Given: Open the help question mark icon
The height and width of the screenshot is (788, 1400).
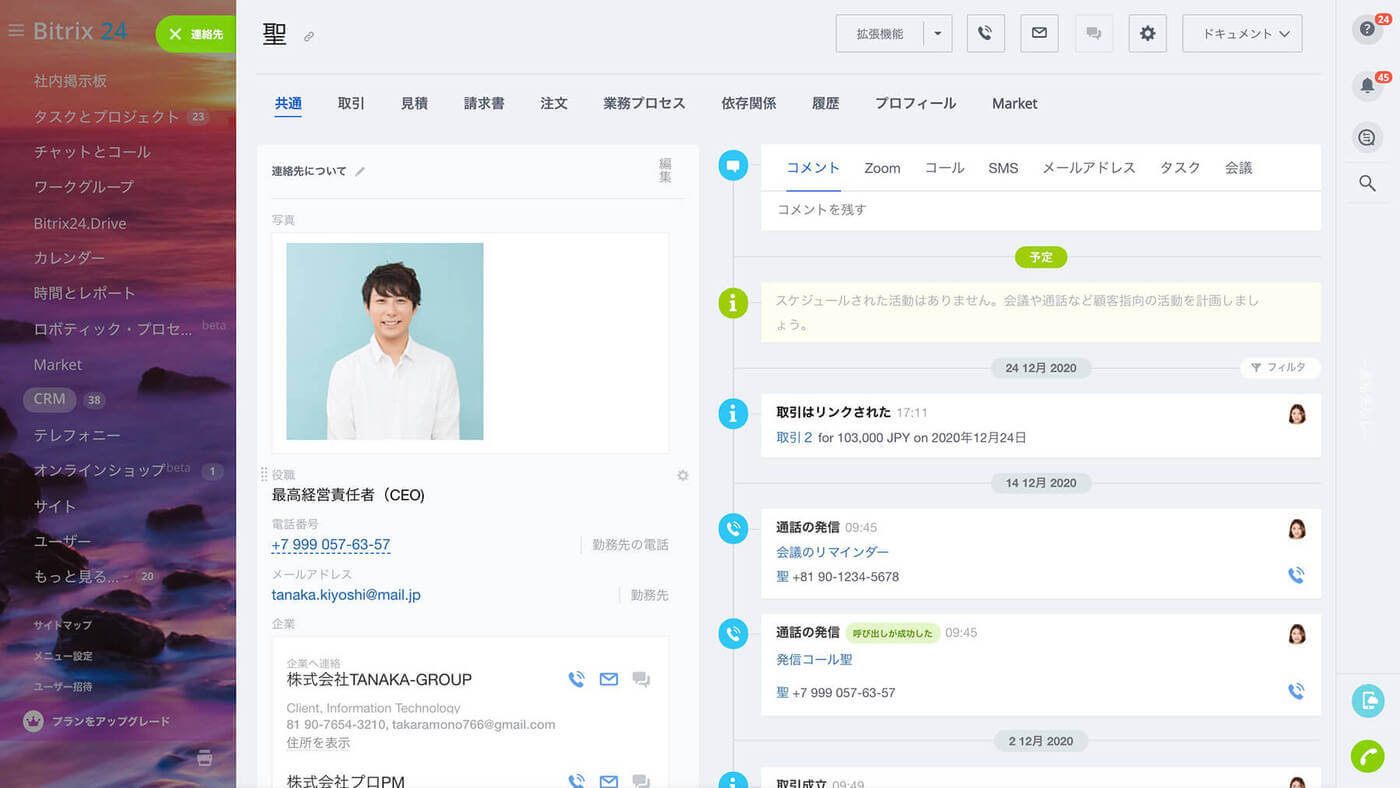Looking at the screenshot, I should [1367, 29].
